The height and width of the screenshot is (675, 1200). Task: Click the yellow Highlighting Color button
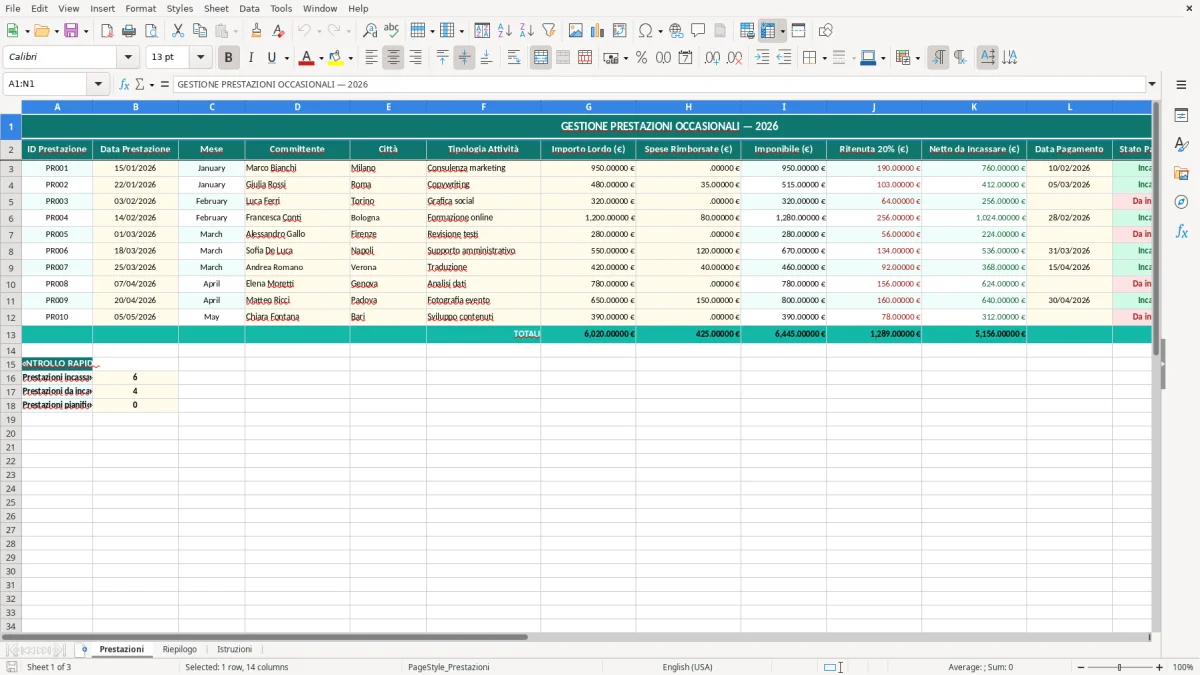335,58
